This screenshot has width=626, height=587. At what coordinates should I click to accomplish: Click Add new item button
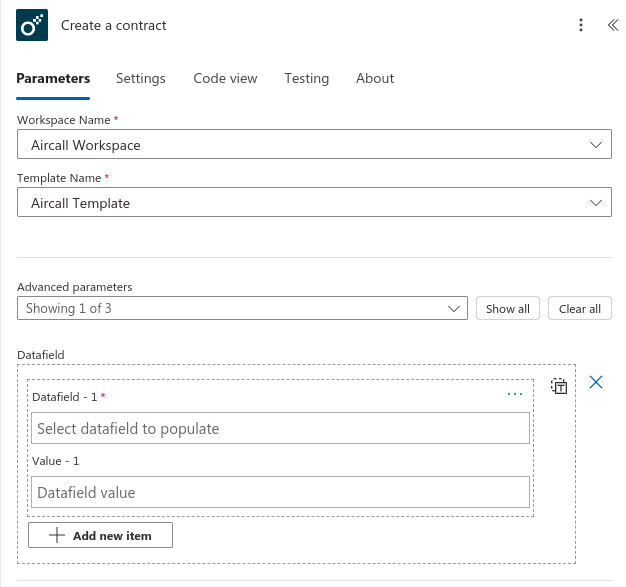coord(100,535)
